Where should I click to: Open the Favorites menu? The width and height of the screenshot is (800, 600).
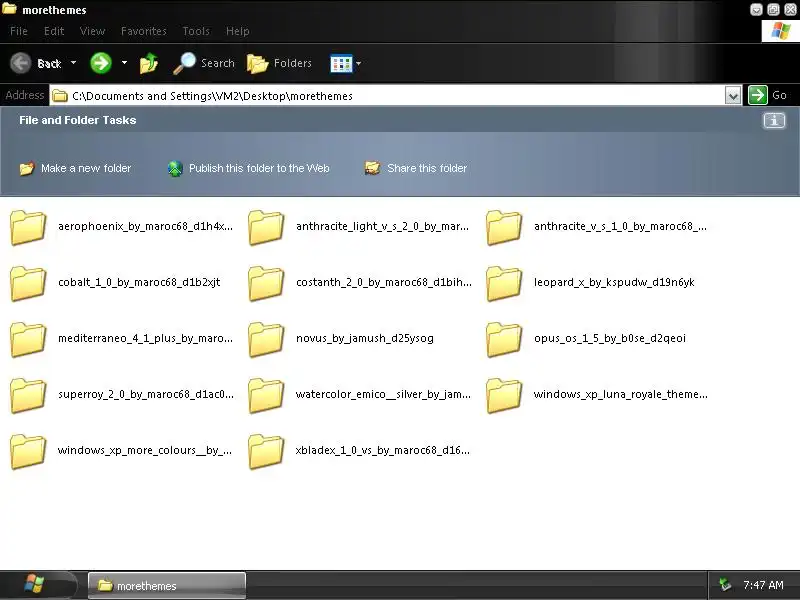(144, 31)
